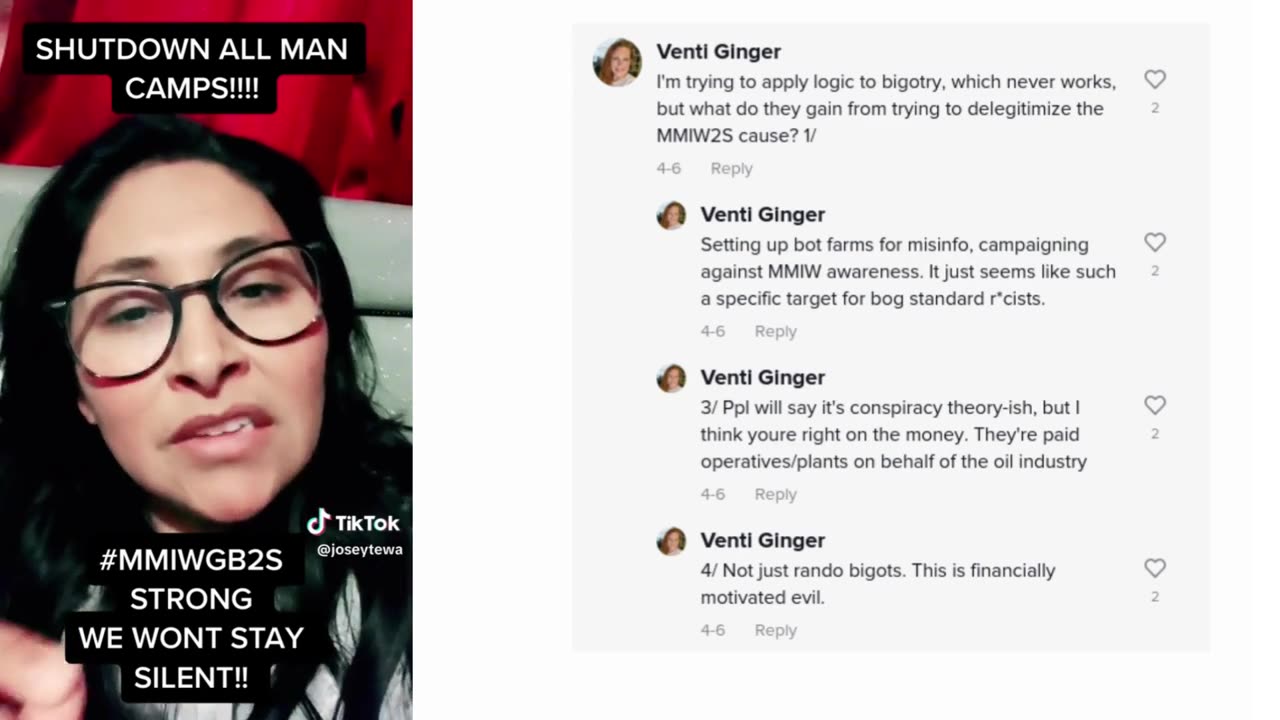Open avatar beside the 3/ reply

671,378
